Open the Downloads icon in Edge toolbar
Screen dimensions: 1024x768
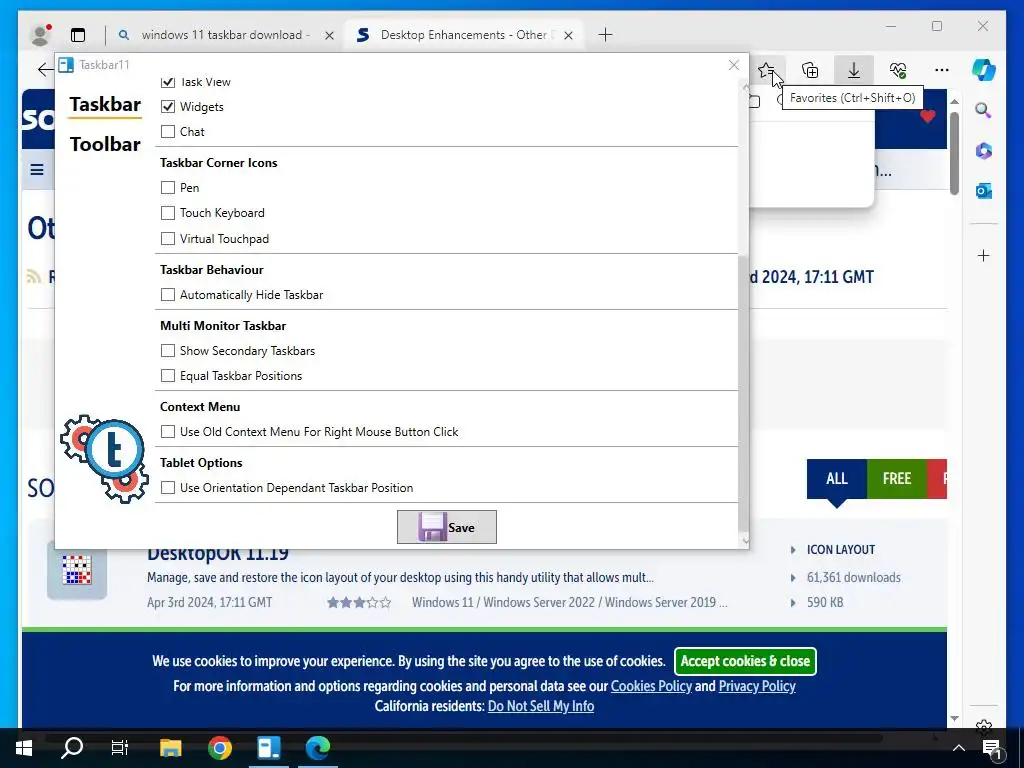click(x=854, y=69)
